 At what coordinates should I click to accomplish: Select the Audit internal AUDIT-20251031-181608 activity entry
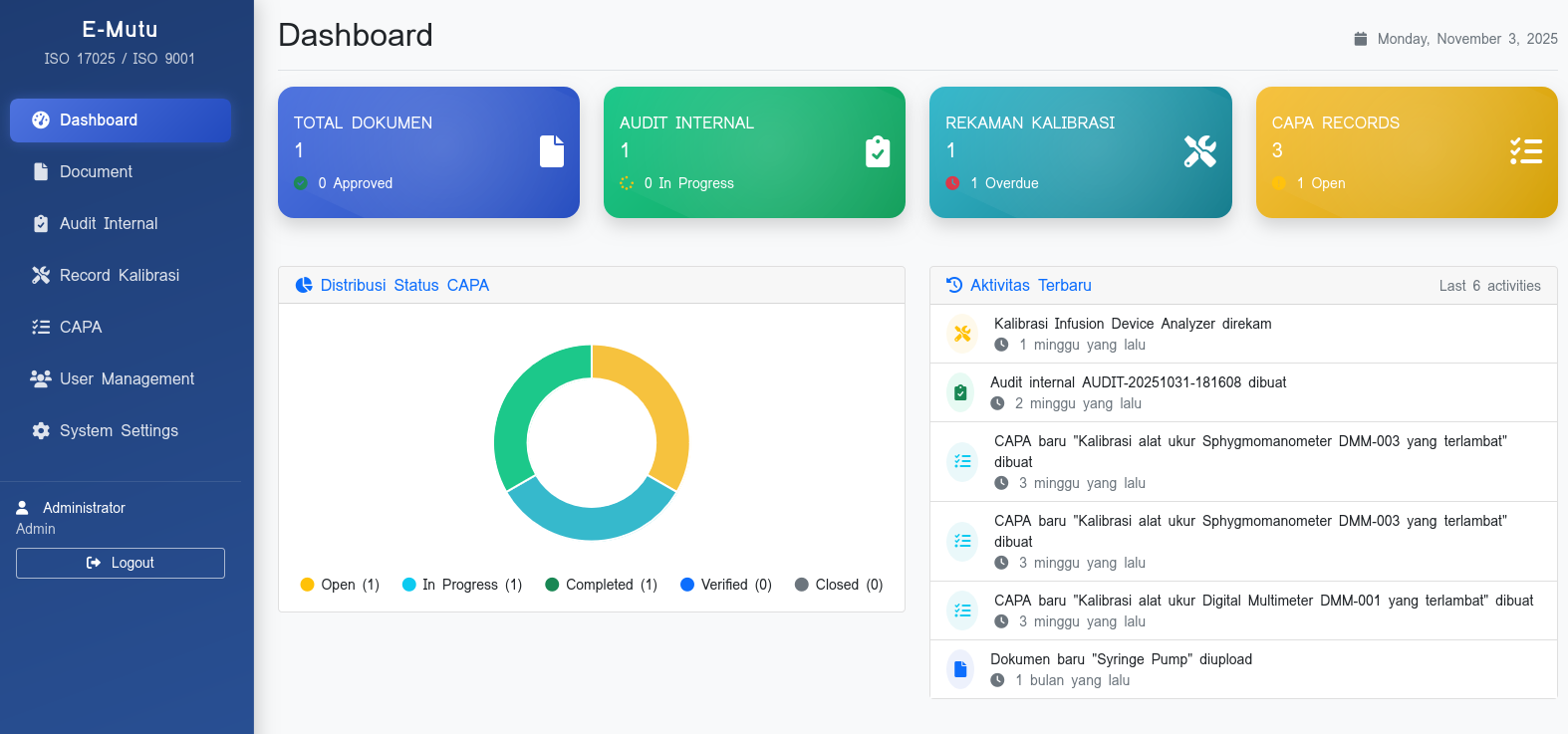1138,382
